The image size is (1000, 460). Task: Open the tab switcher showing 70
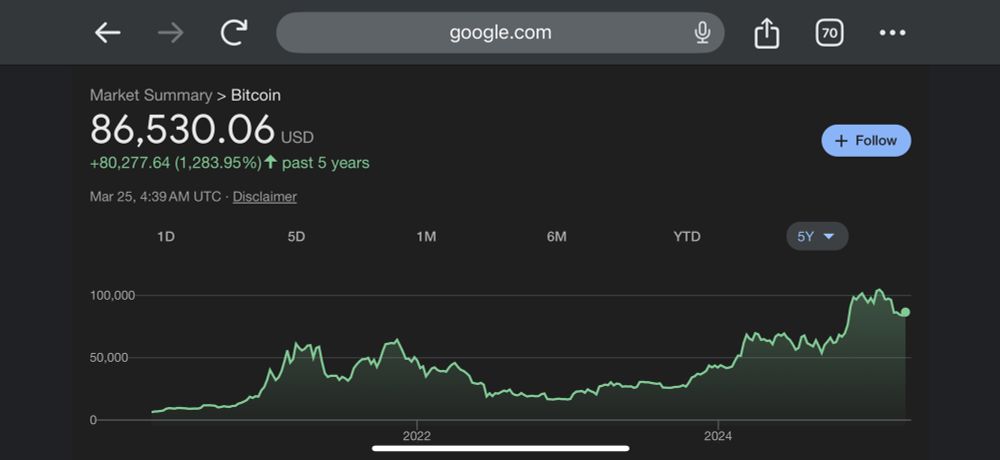pos(829,33)
